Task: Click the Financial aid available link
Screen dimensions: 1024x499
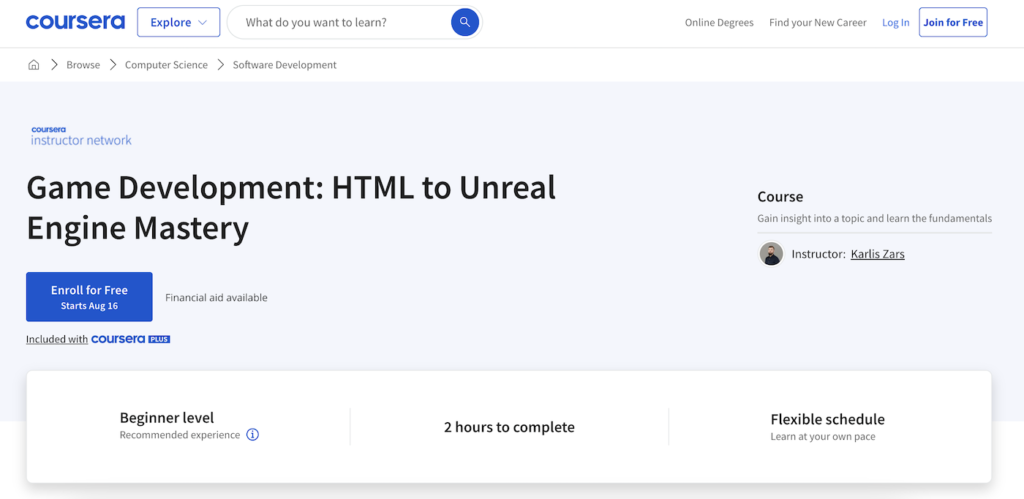Action: (x=216, y=297)
